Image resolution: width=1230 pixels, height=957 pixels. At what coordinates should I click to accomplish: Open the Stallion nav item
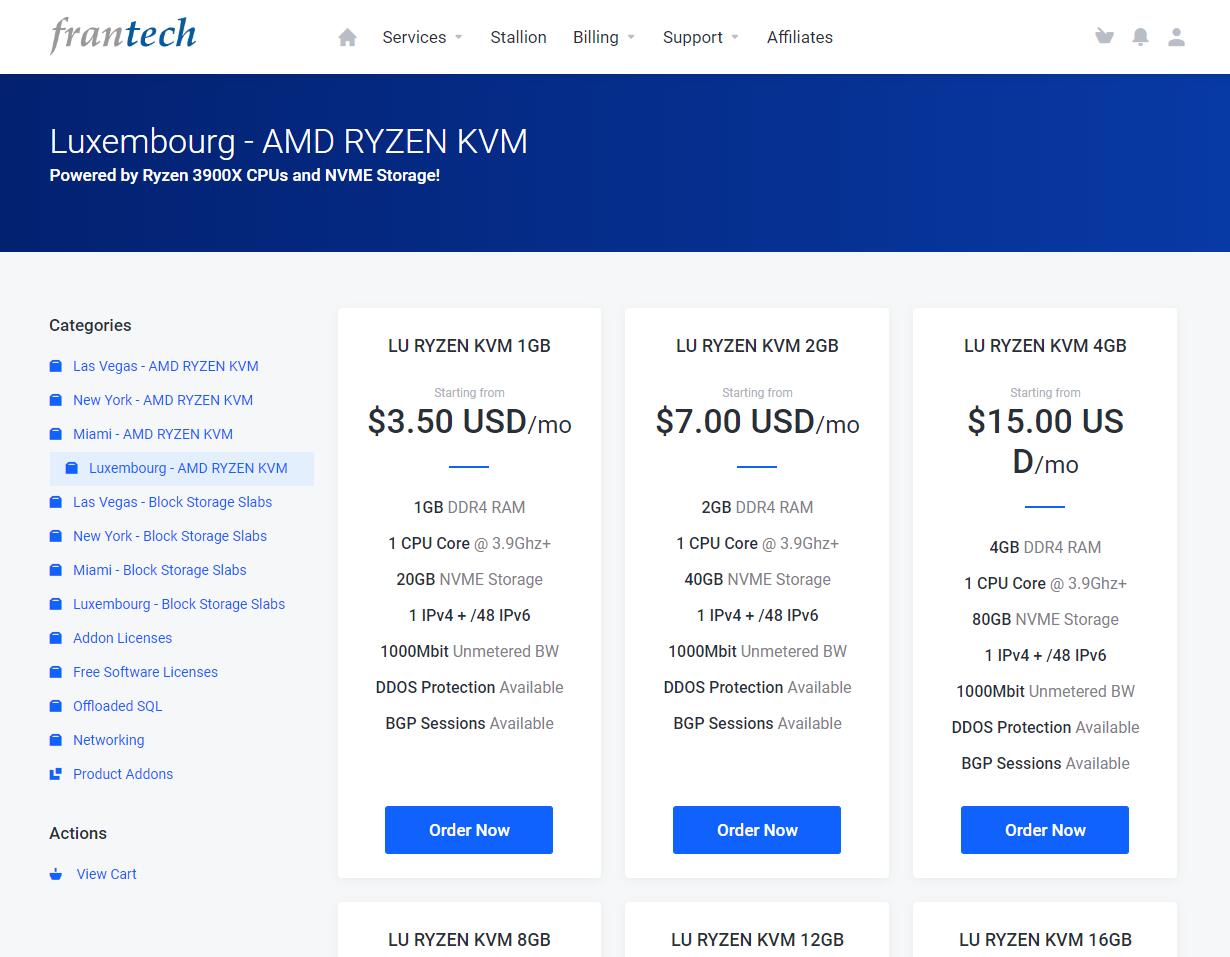pyautogui.click(x=518, y=37)
